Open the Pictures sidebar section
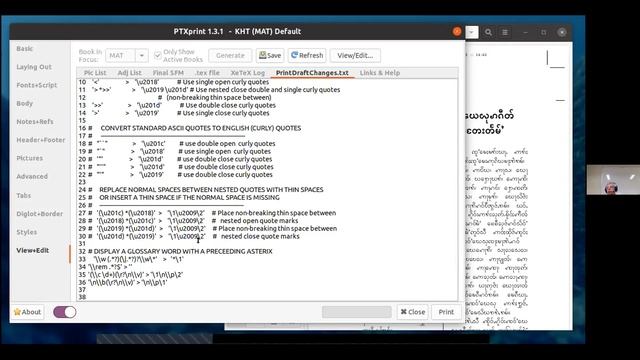Viewport: 640px width, 360px height. (29, 158)
